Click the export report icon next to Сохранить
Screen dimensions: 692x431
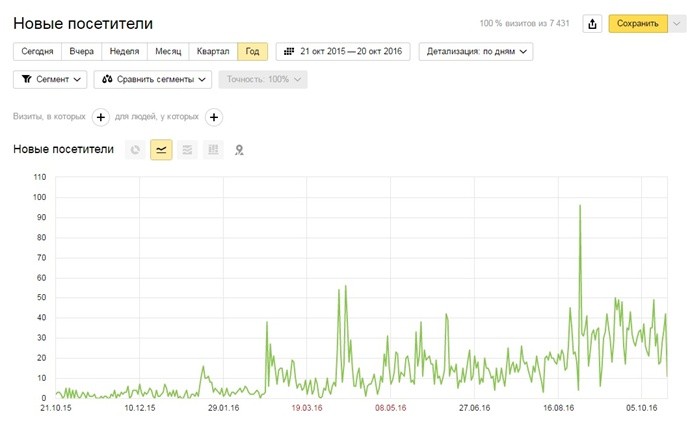(x=592, y=23)
